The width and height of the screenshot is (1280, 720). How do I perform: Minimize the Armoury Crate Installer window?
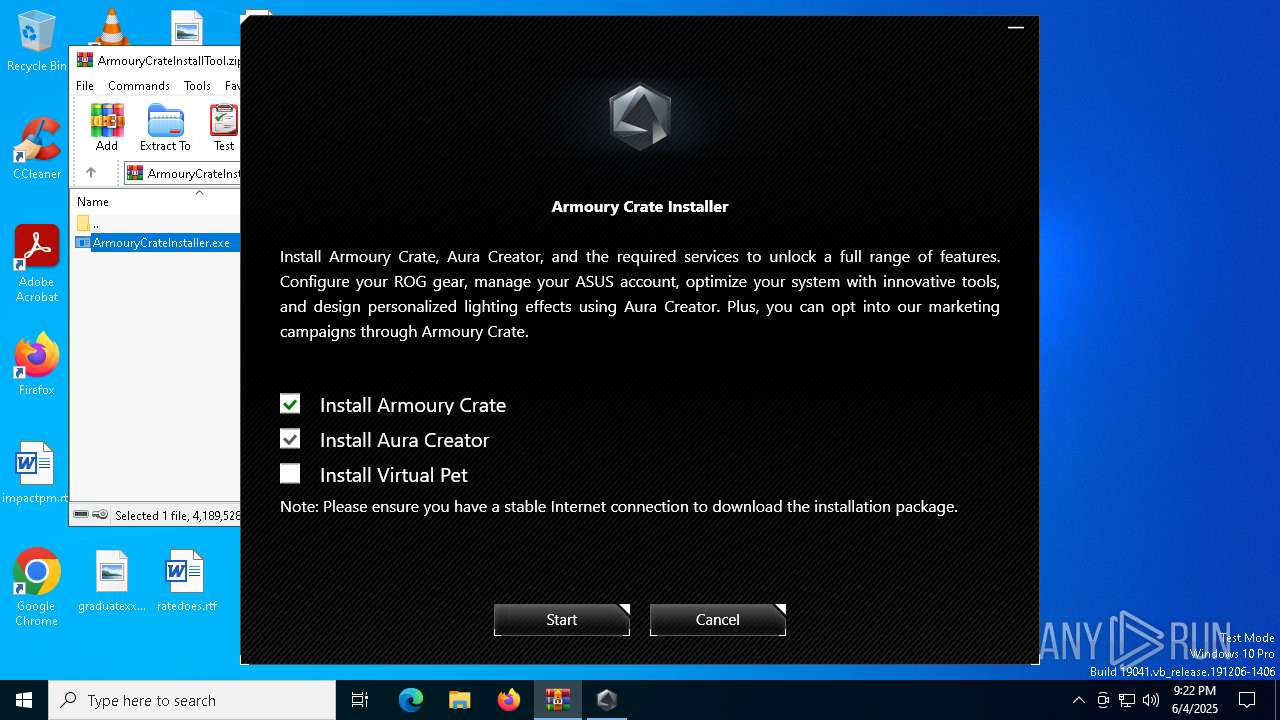coord(1016,28)
